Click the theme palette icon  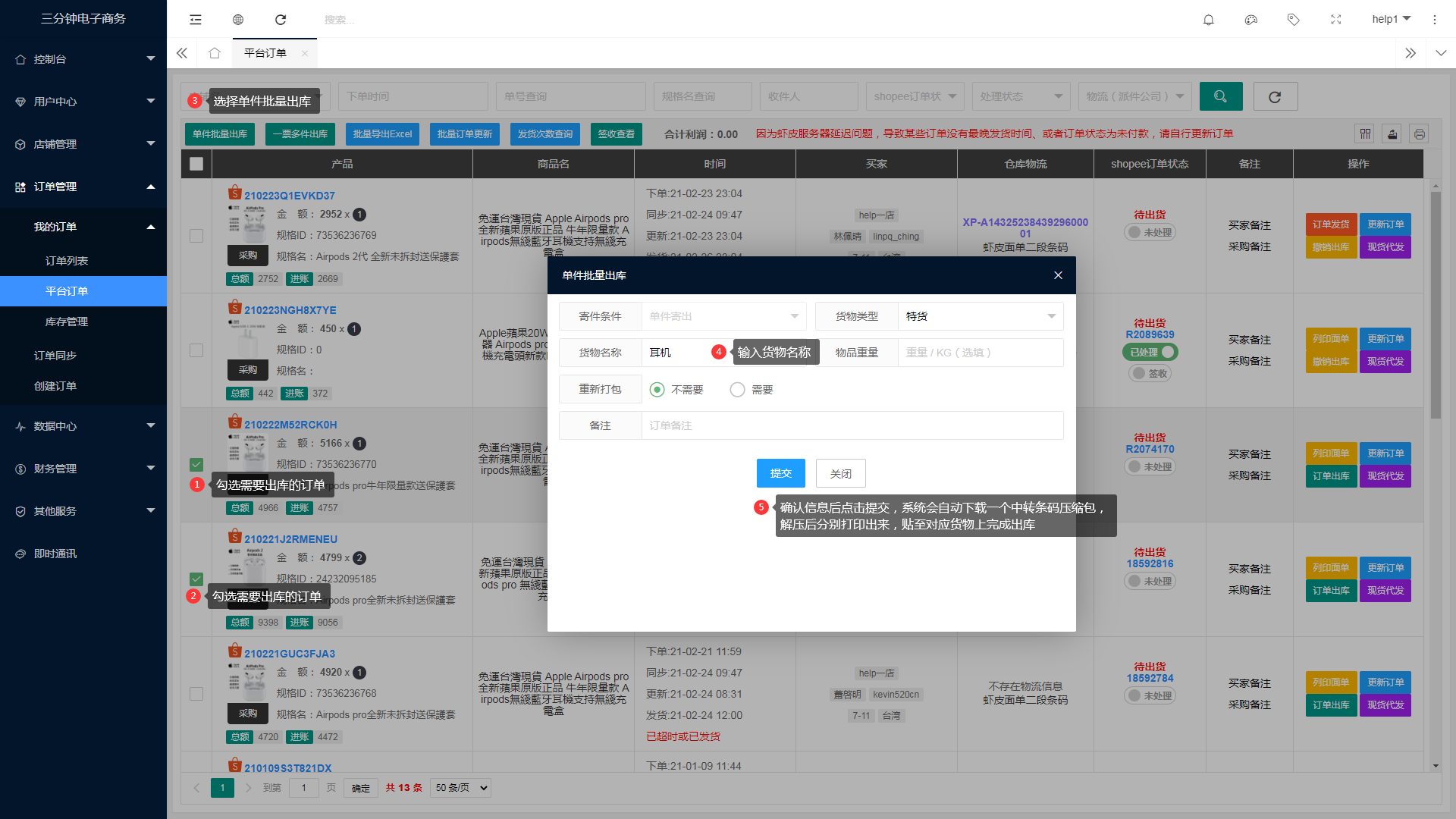1251,20
